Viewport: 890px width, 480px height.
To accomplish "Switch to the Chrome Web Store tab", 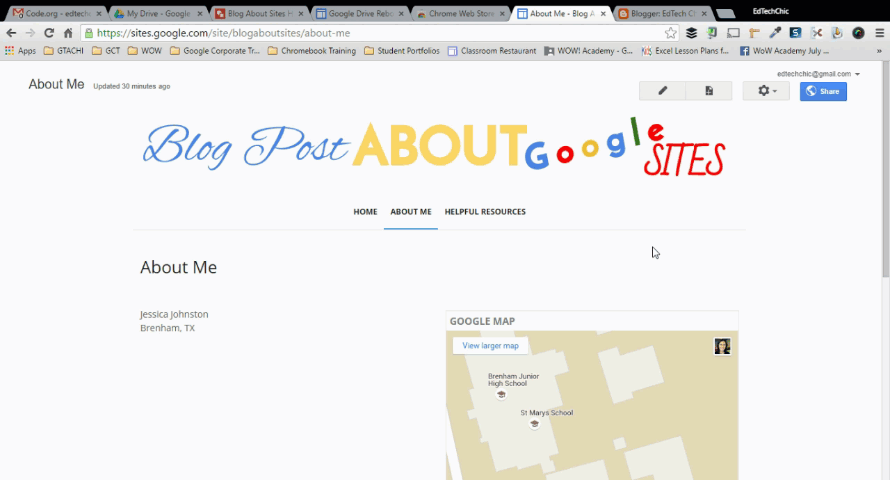I will pyautogui.click(x=461, y=13).
